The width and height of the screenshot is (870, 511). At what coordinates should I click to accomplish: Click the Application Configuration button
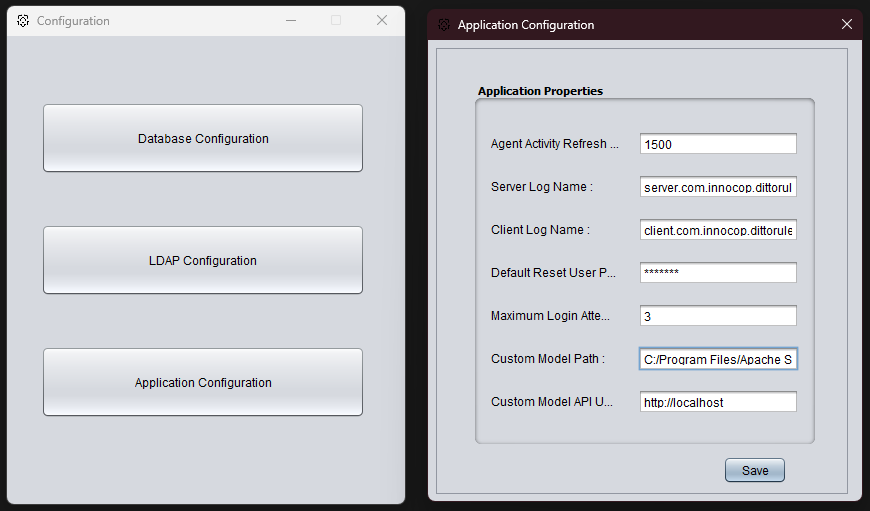pos(203,382)
